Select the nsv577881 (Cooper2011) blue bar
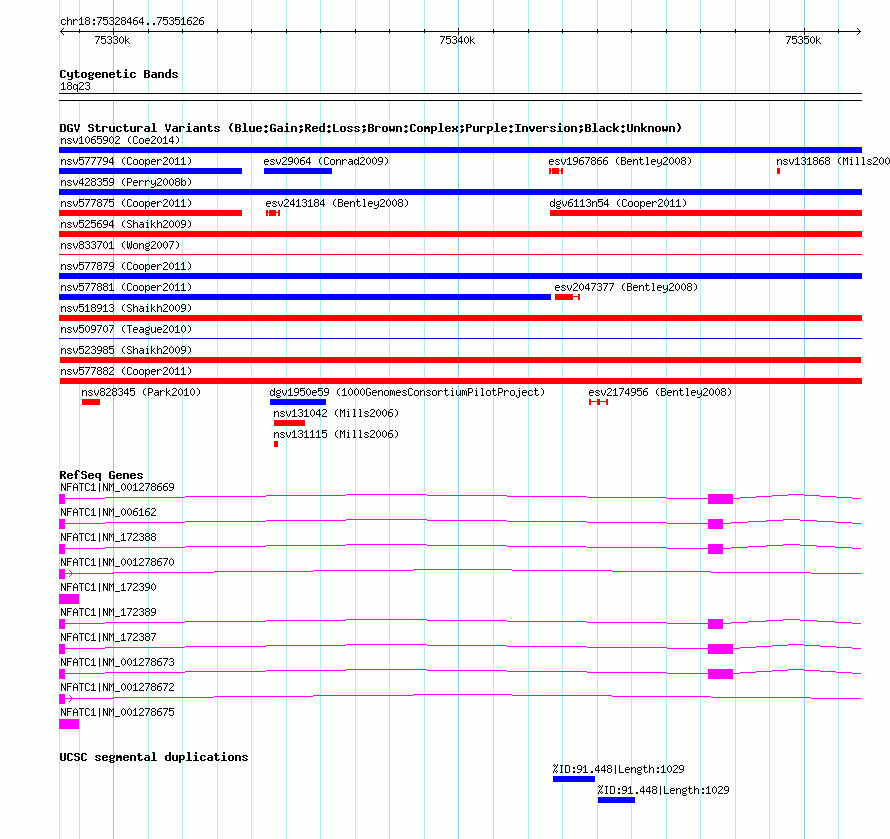 pos(305,297)
